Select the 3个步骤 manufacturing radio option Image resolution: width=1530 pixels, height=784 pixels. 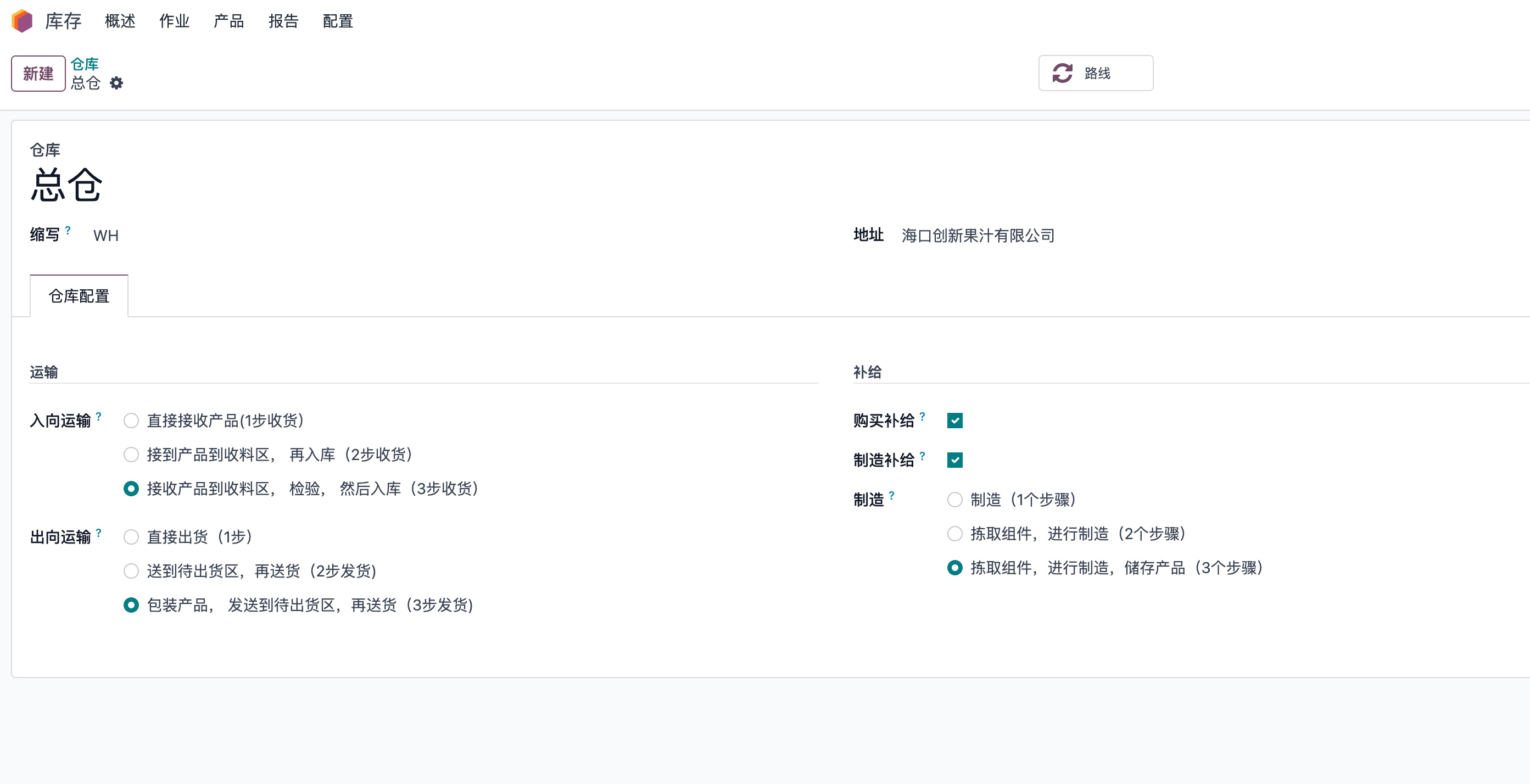pyautogui.click(x=954, y=568)
